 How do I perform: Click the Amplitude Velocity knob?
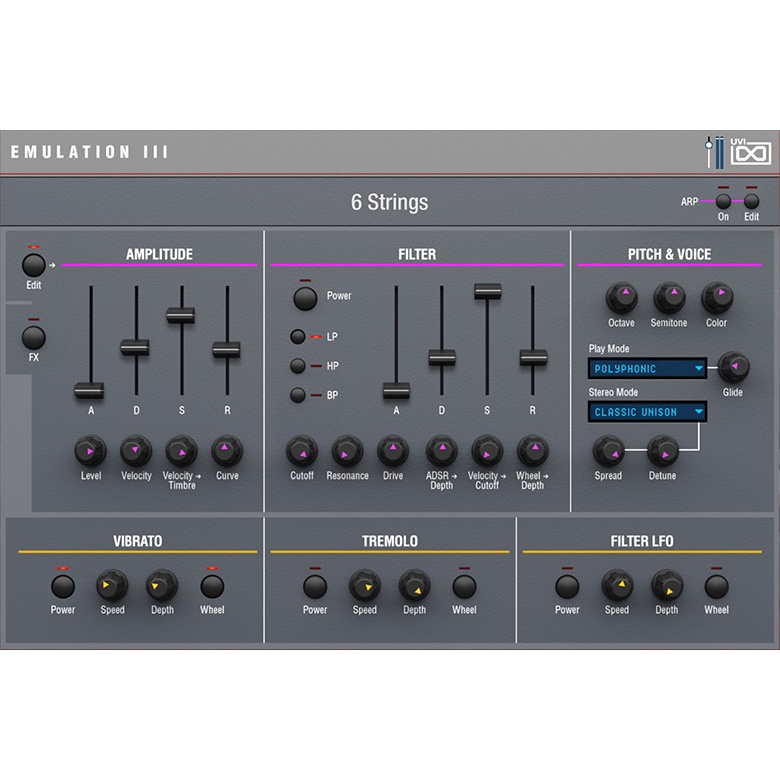coord(136,451)
